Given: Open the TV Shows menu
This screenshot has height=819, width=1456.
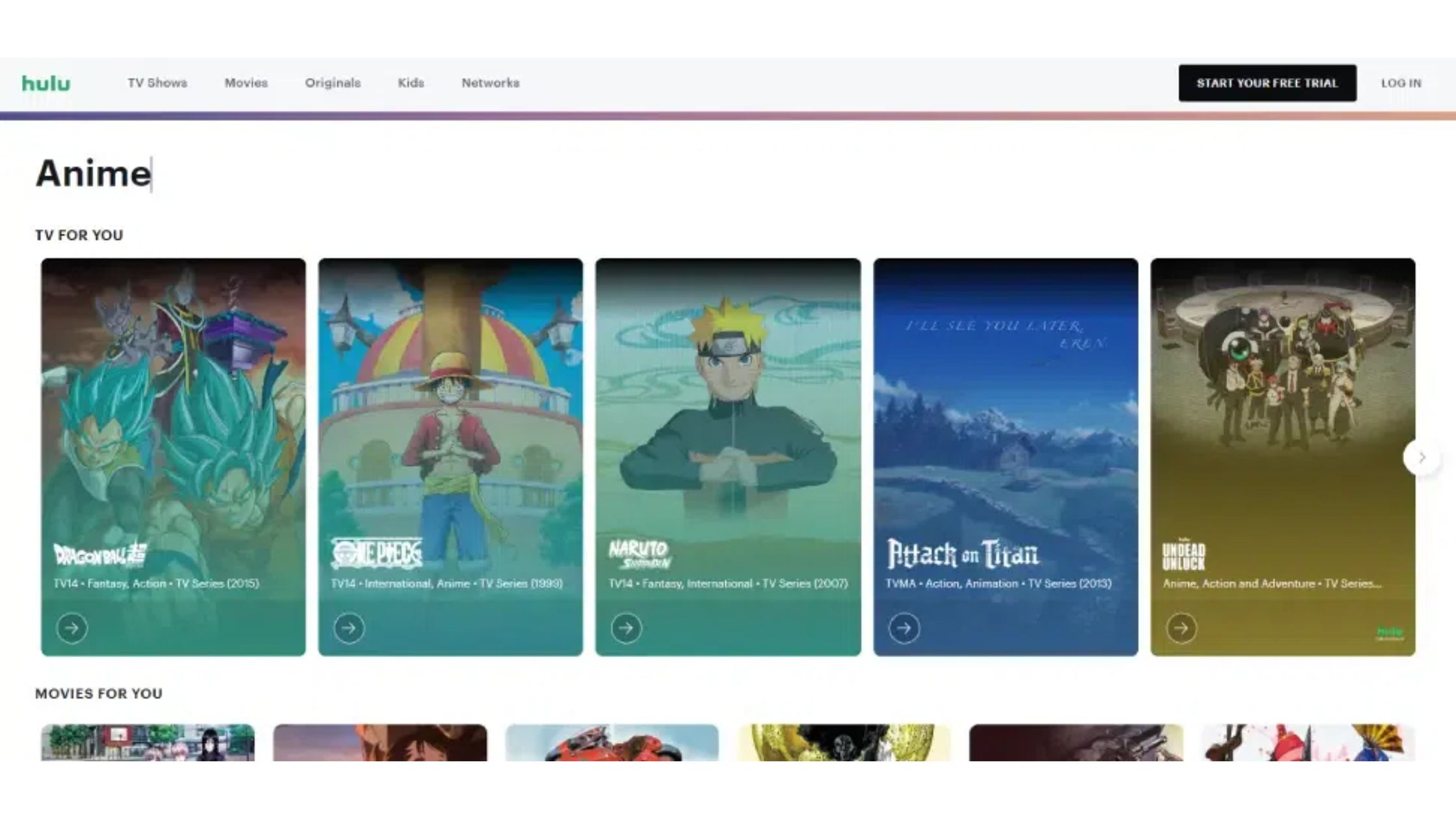Looking at the screenshot, I should (157, 83).
